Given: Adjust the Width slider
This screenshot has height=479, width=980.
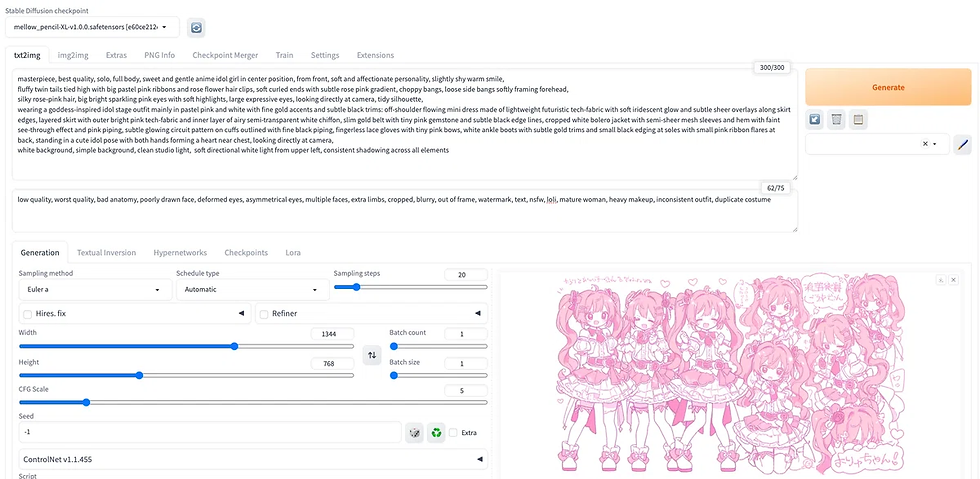Looking at the screenshot, I should 186,346.
